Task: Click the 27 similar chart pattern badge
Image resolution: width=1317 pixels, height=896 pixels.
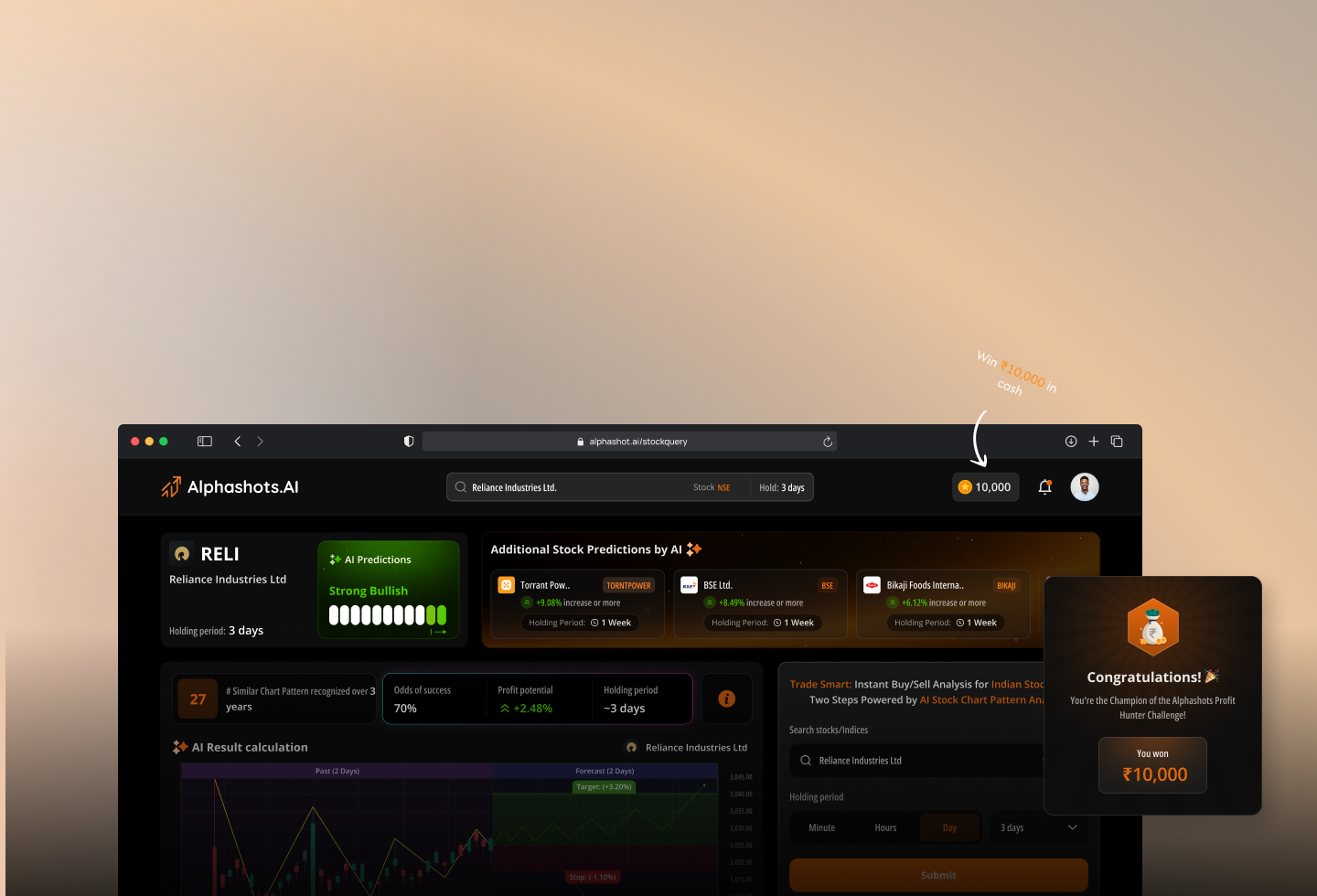Action: [198, 699]
